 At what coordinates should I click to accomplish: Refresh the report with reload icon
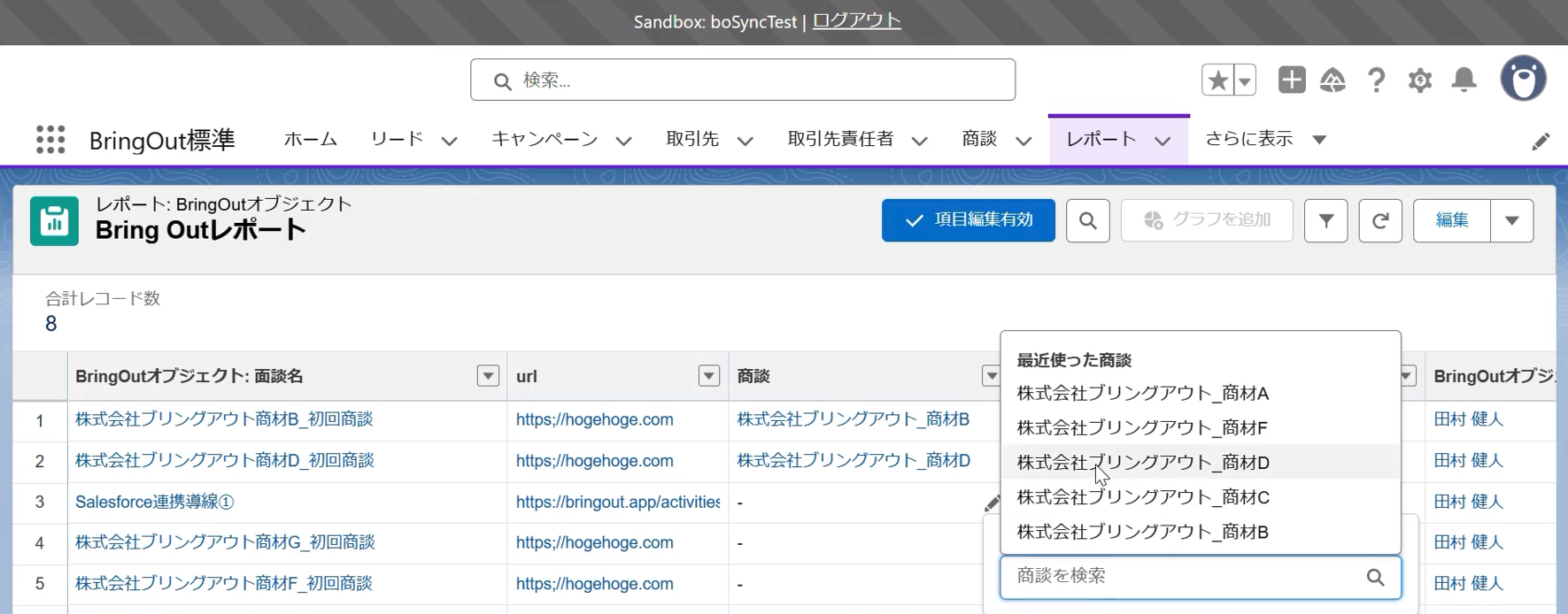coord(1380,220)
